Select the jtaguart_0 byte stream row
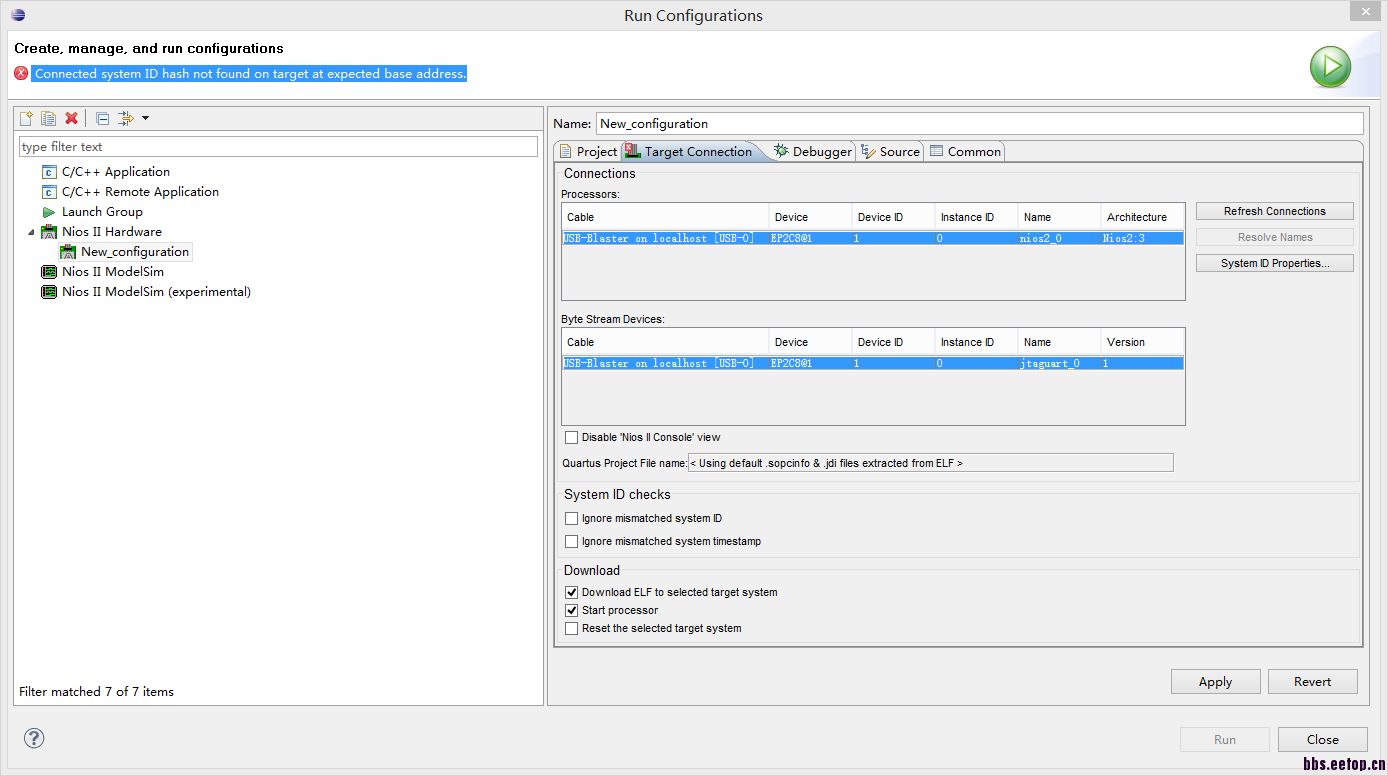Viewport: 1388px width, 776px height. click(x=873, y=364)
